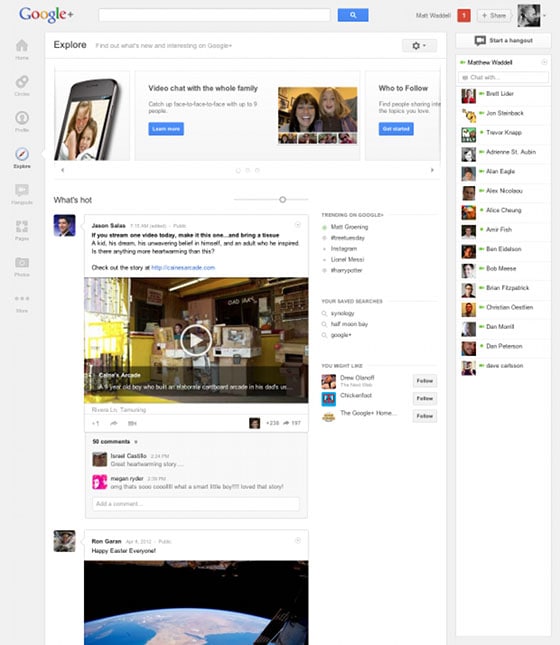The image size is (560, 645).
Task: Select trending topic Matt Groening
Action: (349, 227)
